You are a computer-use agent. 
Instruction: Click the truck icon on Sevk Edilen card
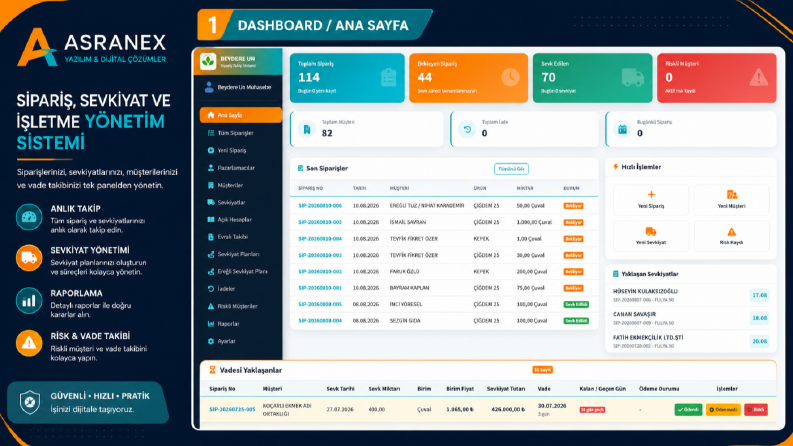click(x=632, y=77)
